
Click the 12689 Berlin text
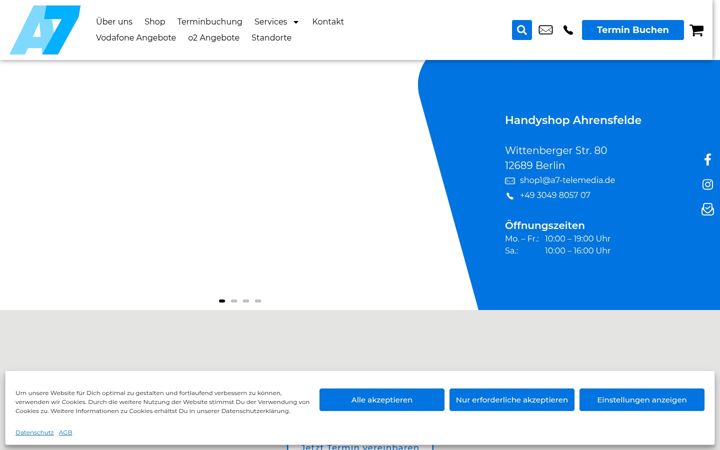click(x=535, y=165)
